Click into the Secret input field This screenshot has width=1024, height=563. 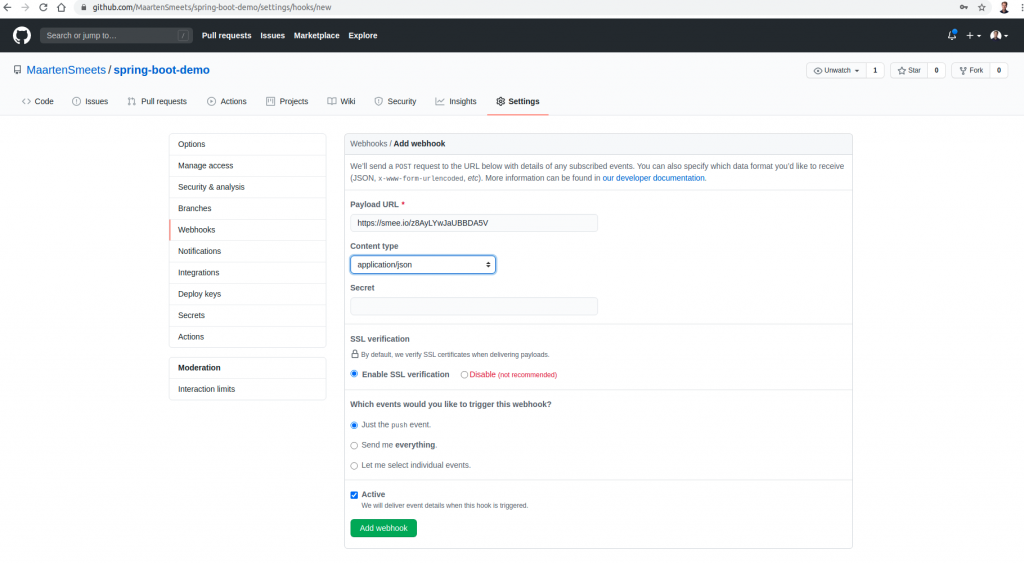pos(473,306)
